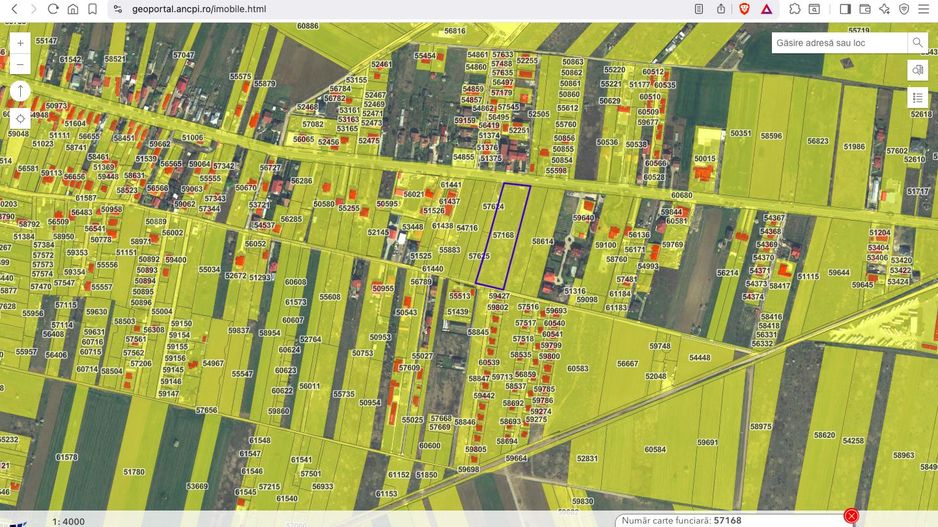This screenshot has height=527, width=938.
Task: Select parcel labeled 58963
Action: (x=903, y=455)
